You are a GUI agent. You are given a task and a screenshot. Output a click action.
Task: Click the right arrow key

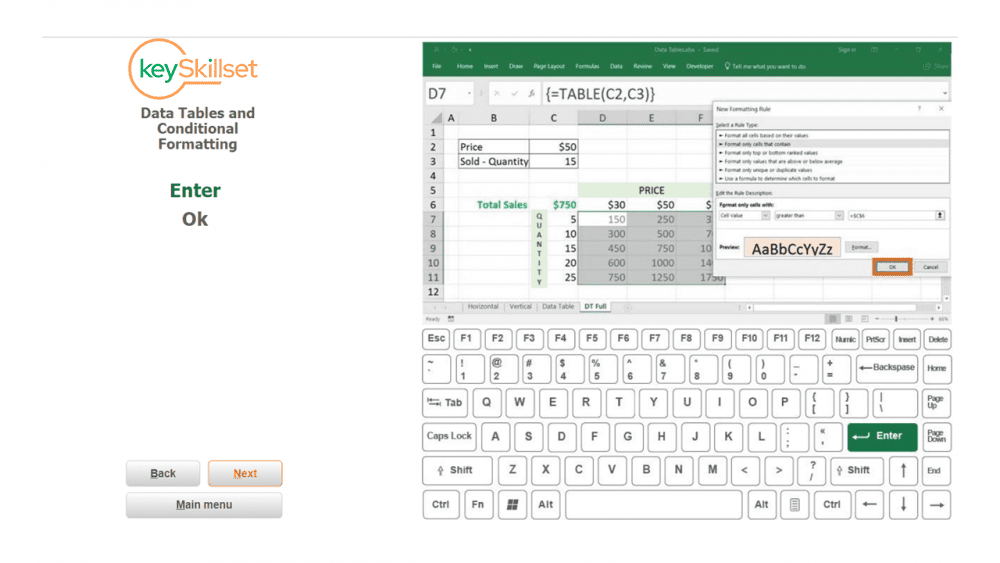click(936, 504)
